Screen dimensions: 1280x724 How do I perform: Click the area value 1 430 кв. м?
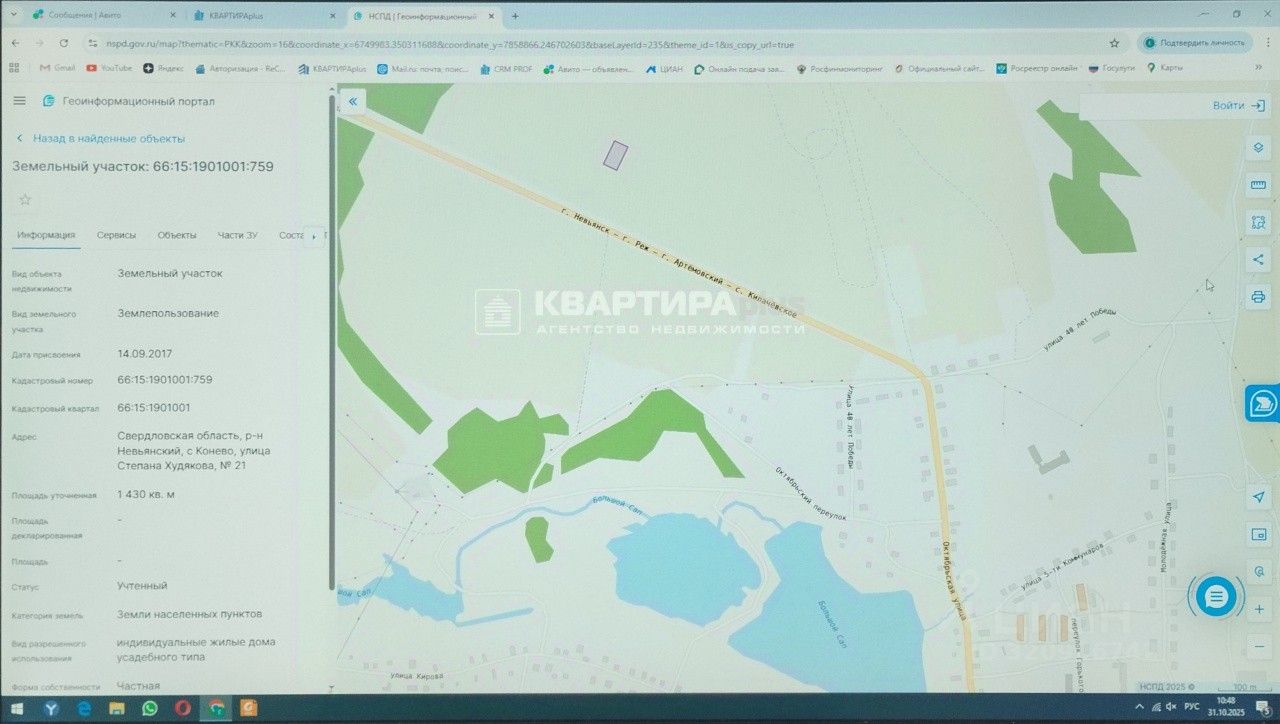tap(146, 494)
